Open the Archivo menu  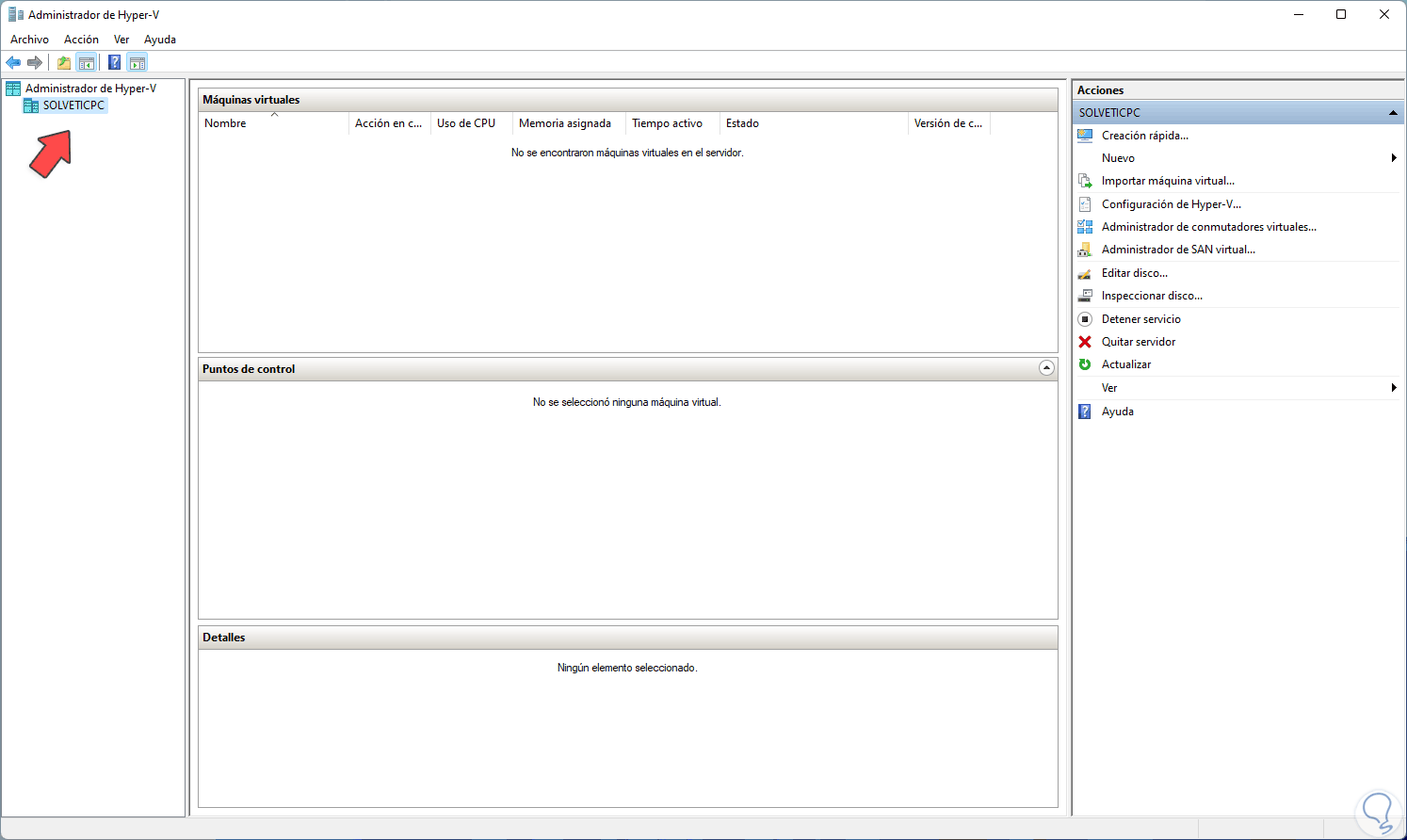click(x=29, y=40)
